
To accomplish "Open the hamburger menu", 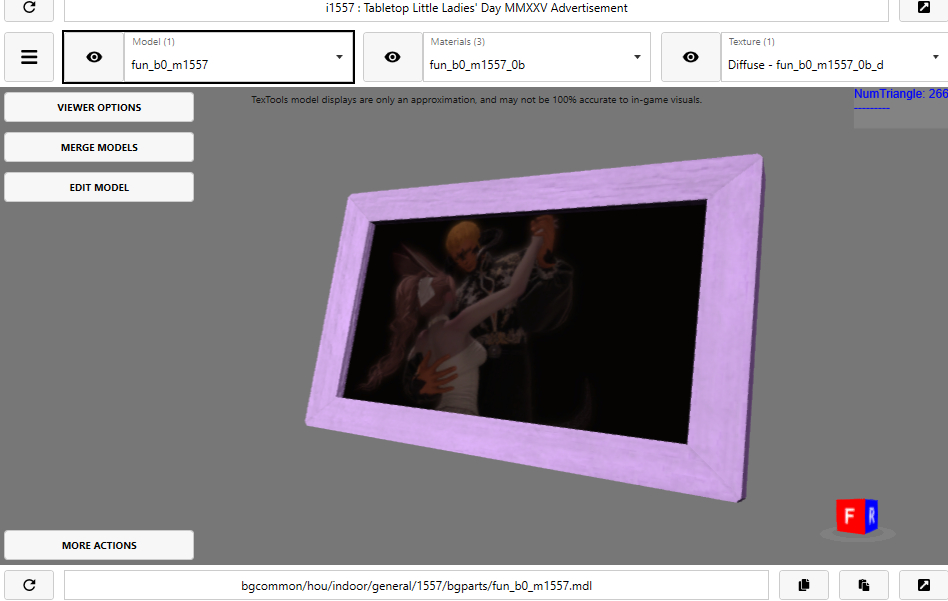I will click(x=29, y=57).
